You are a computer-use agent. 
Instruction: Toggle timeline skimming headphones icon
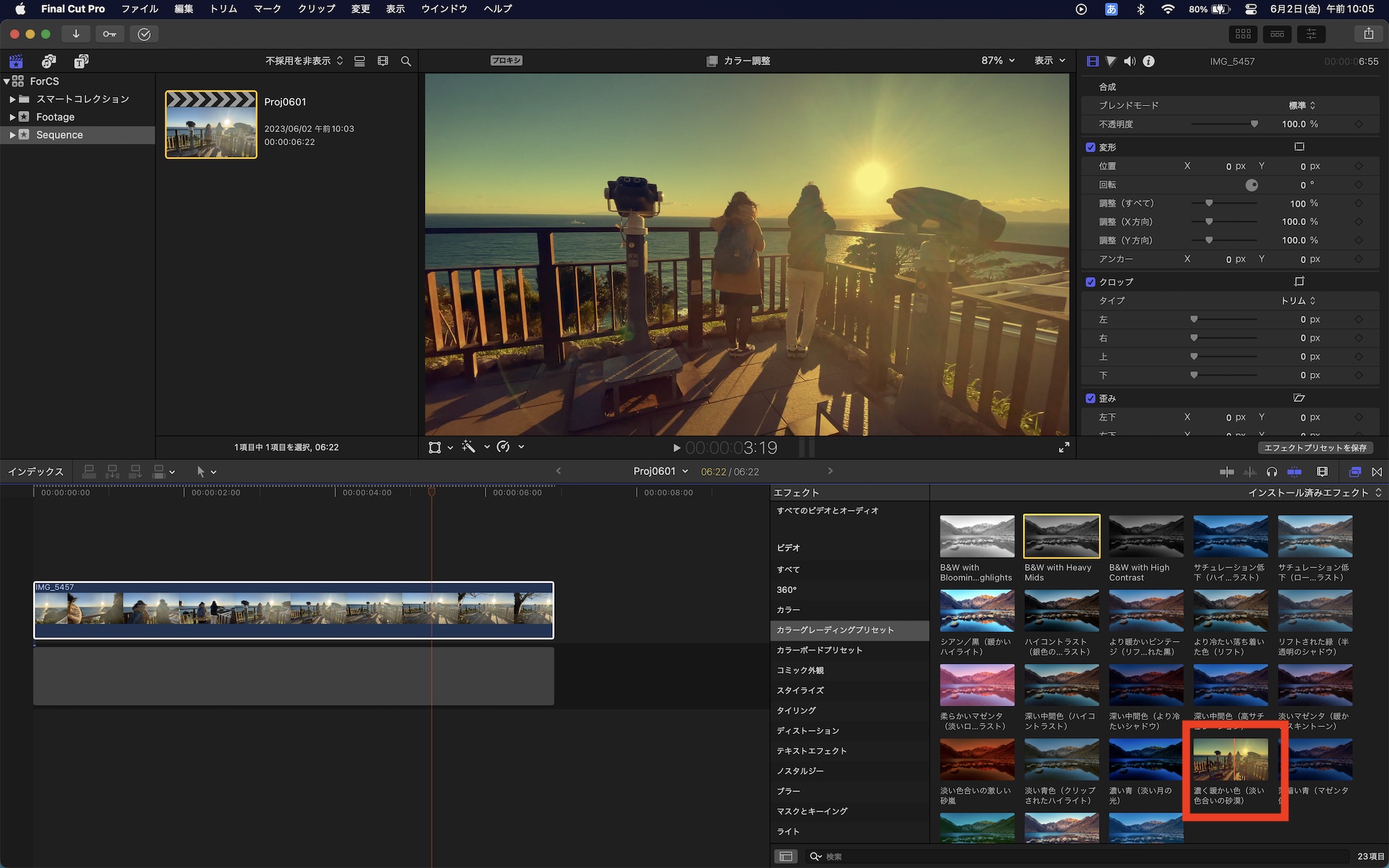[1272, 472]
